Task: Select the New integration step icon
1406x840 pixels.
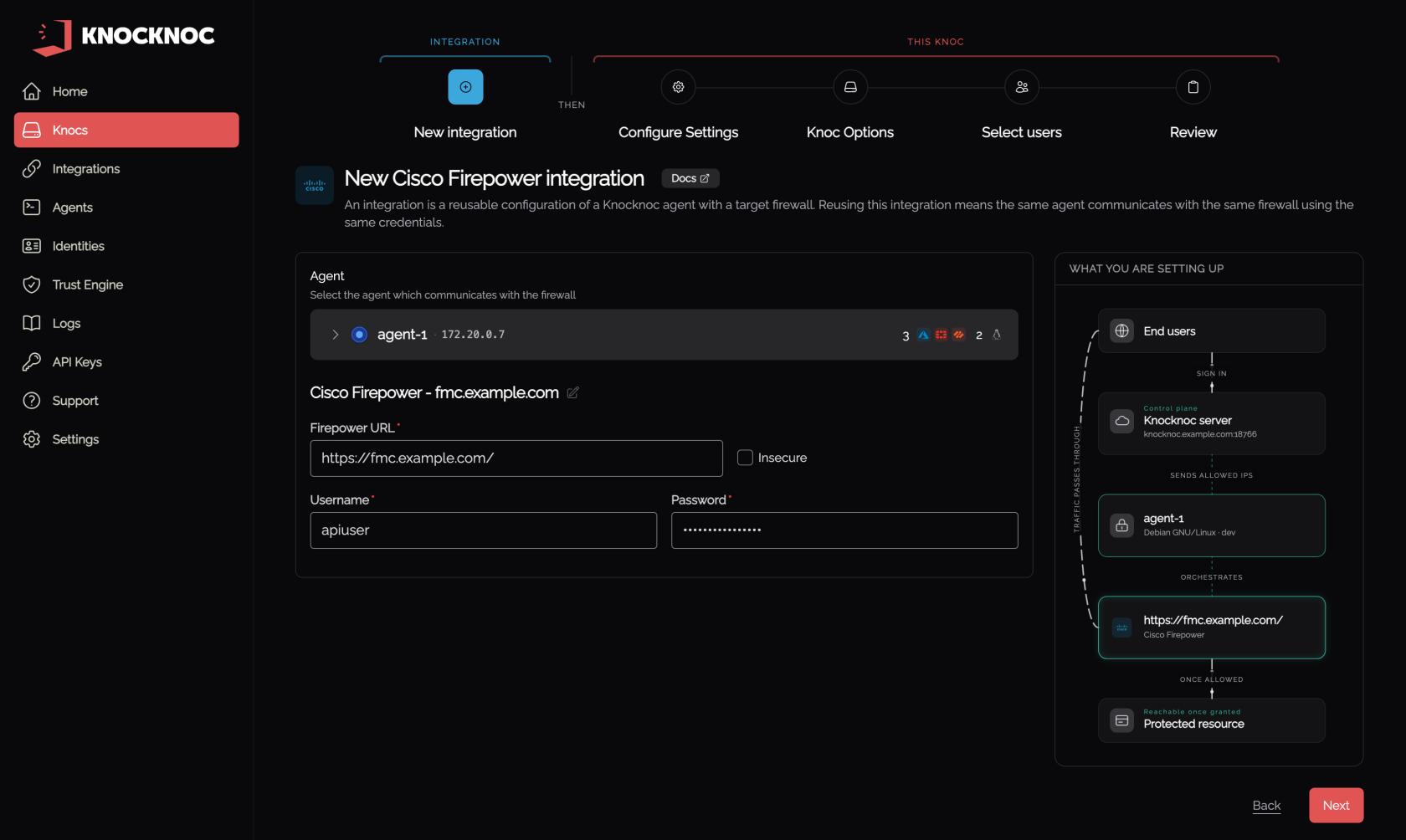Action: [x=465, y=87]
